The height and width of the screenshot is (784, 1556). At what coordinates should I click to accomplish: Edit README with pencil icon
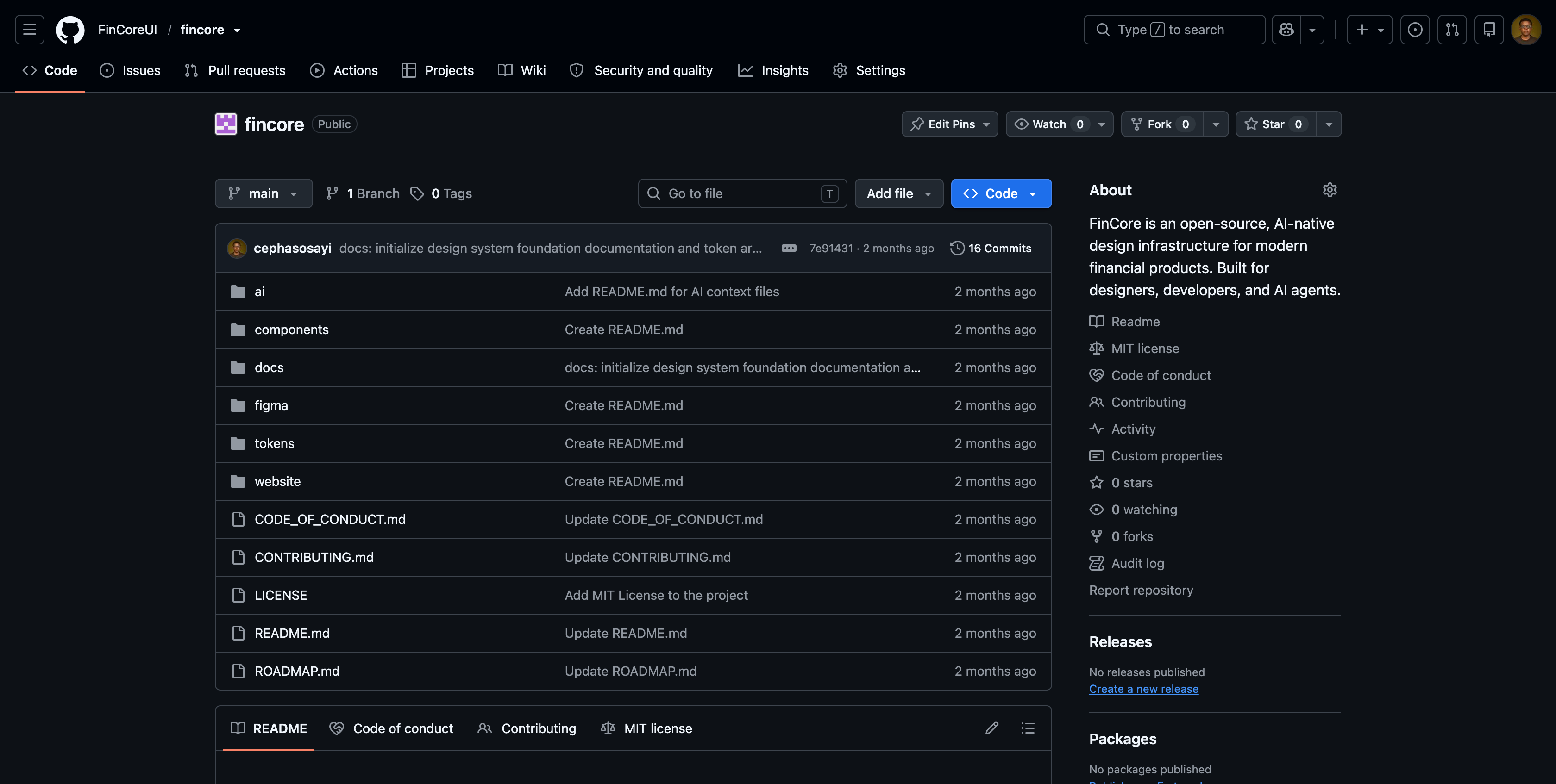(x=992, y=728)
